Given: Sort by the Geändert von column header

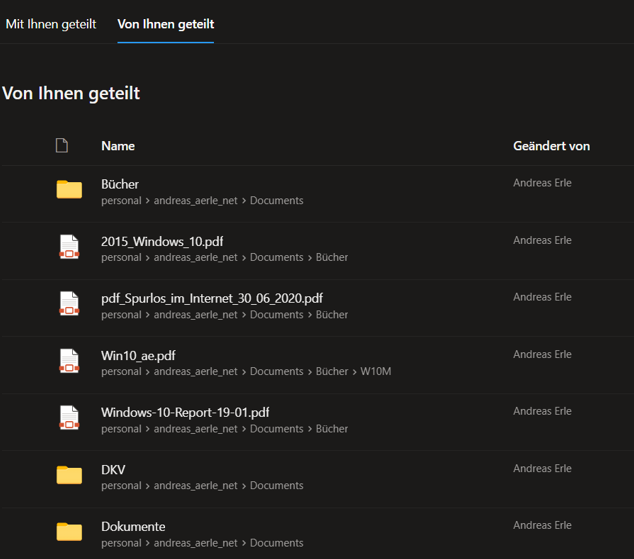Looking at the screenshot, I should pos(551,146).
